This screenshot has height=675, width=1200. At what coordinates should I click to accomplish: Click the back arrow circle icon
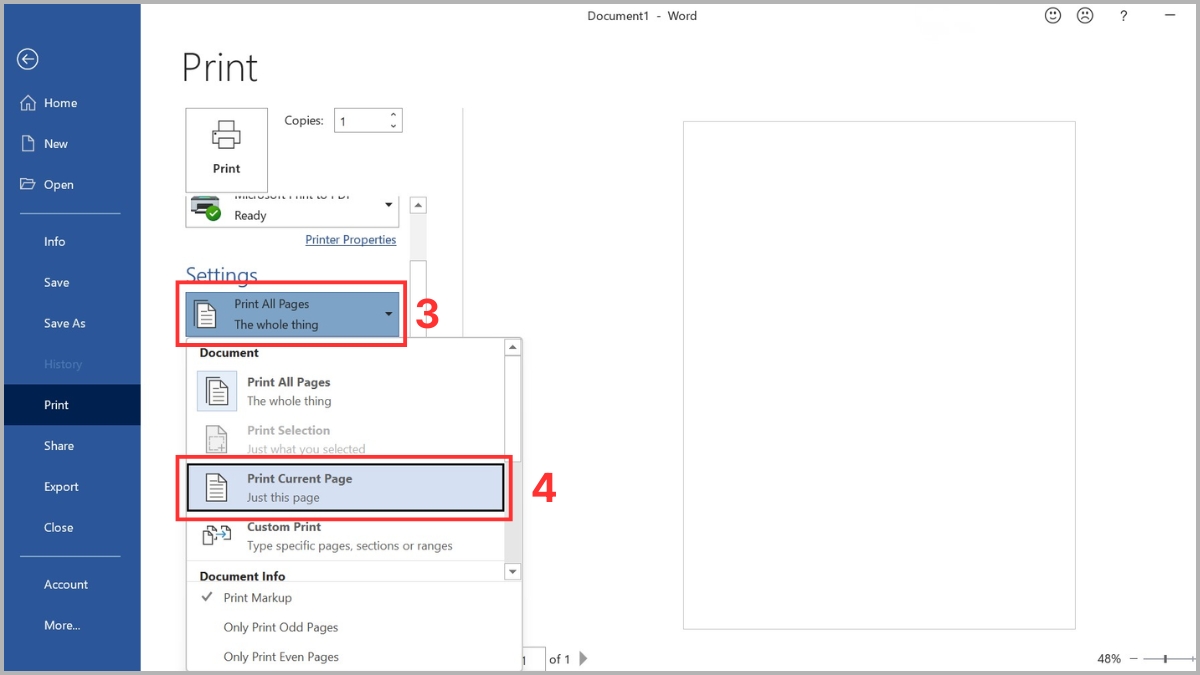[28, 59]
